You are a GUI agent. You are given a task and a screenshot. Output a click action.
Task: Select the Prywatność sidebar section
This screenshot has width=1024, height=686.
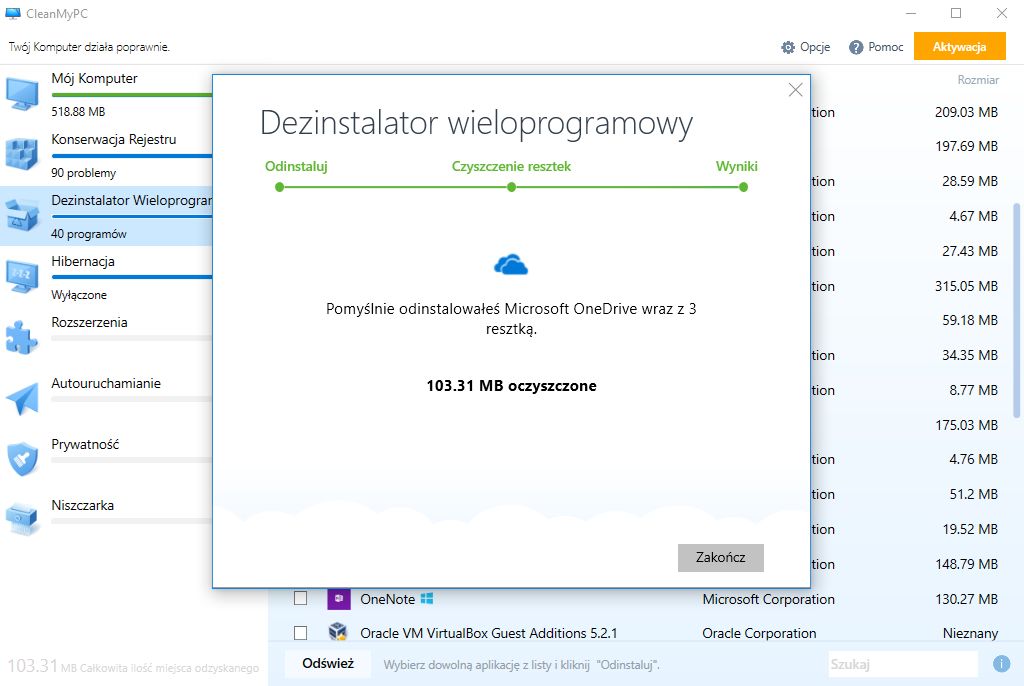[x=106, y=459]
